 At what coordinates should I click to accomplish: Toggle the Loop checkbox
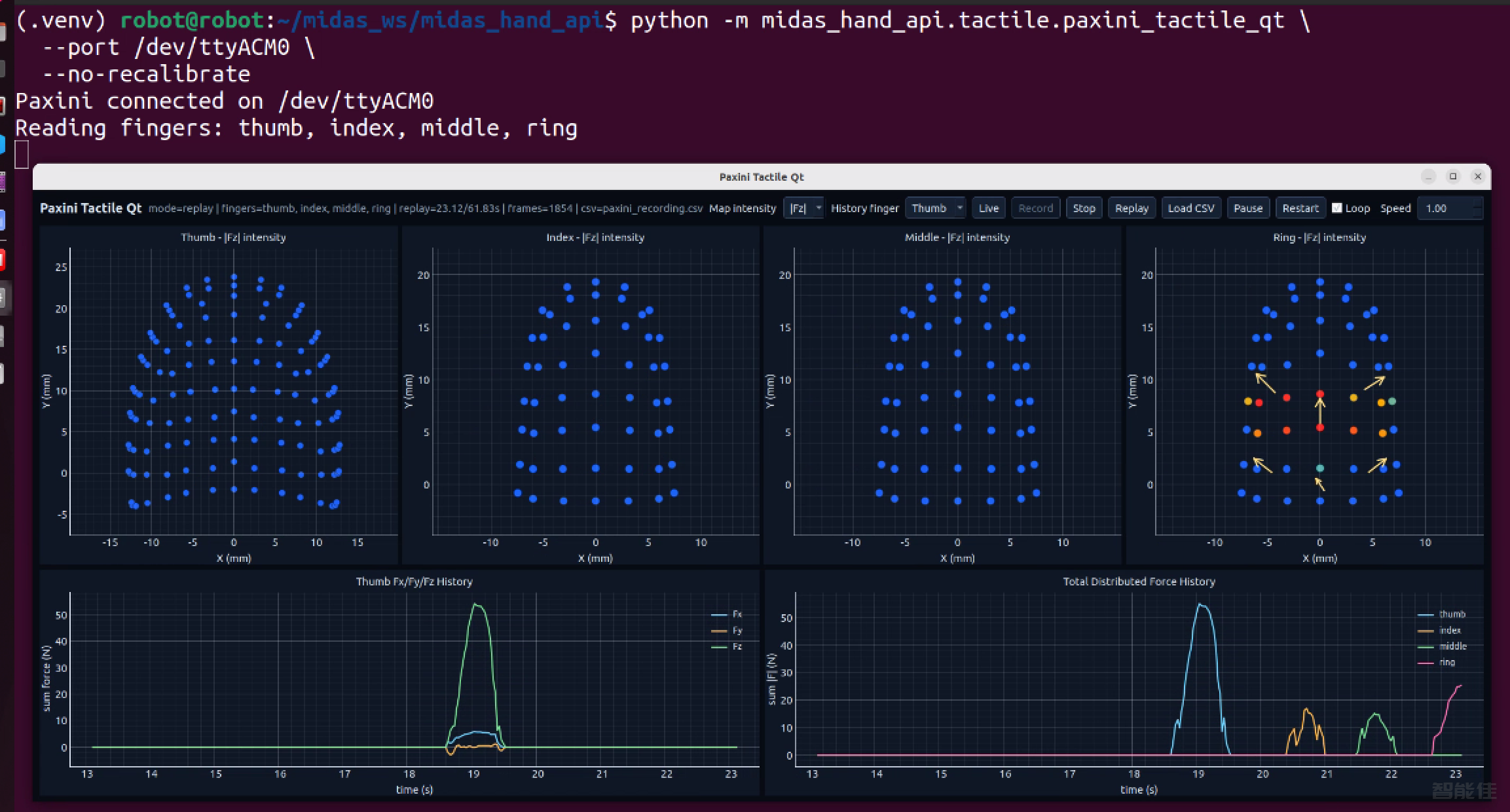pyautogui.click(x=1337, y=208)
